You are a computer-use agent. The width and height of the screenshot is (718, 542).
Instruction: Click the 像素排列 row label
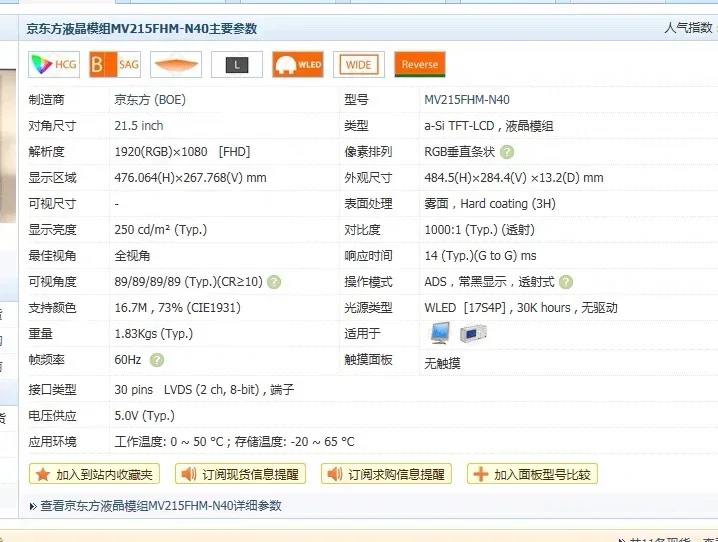(368, 152)
